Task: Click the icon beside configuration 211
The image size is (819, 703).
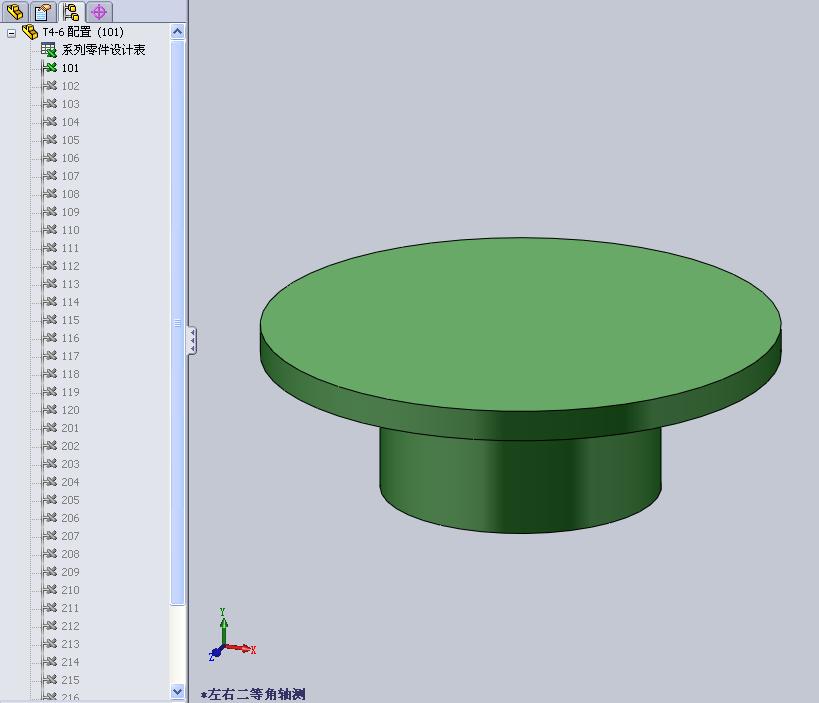Action: [50, 608]
